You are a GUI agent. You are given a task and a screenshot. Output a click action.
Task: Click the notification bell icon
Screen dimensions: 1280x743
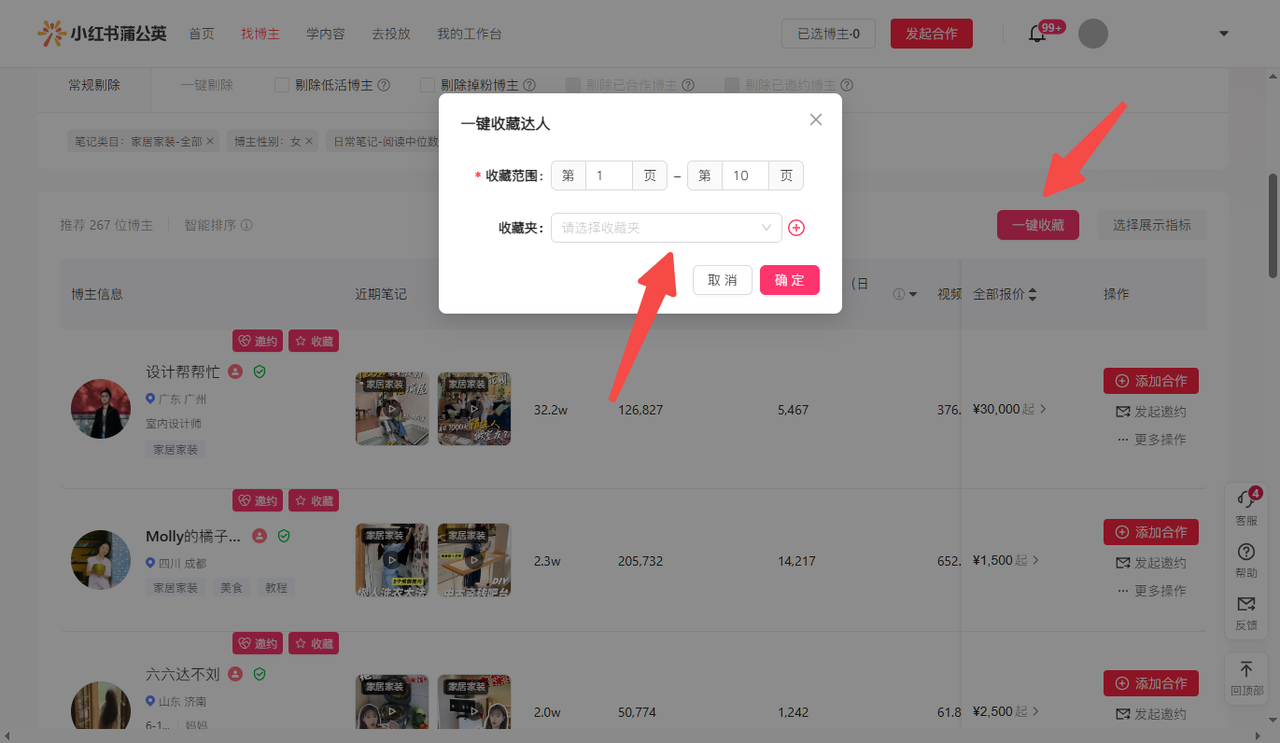point(1037,34)
